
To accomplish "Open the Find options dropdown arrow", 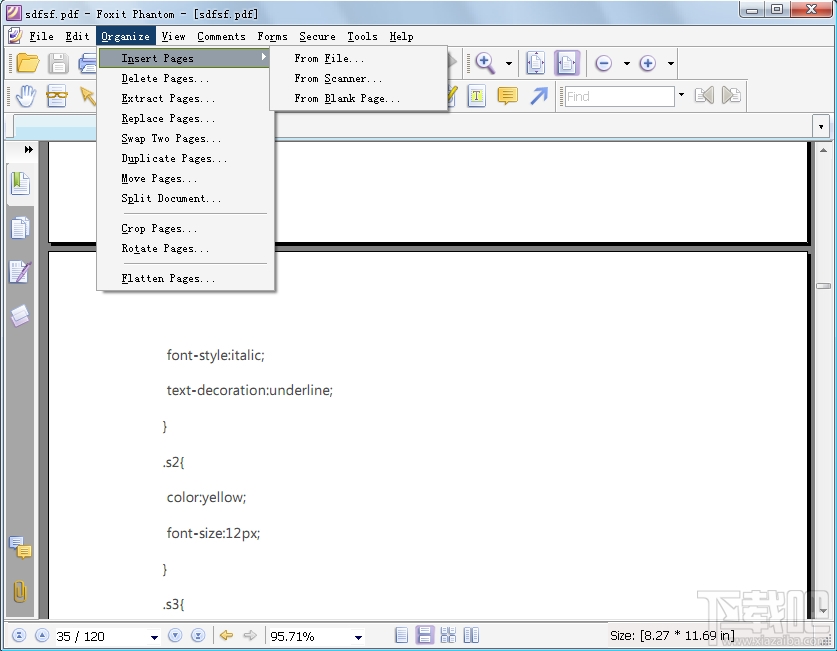I will coord(681,96).
